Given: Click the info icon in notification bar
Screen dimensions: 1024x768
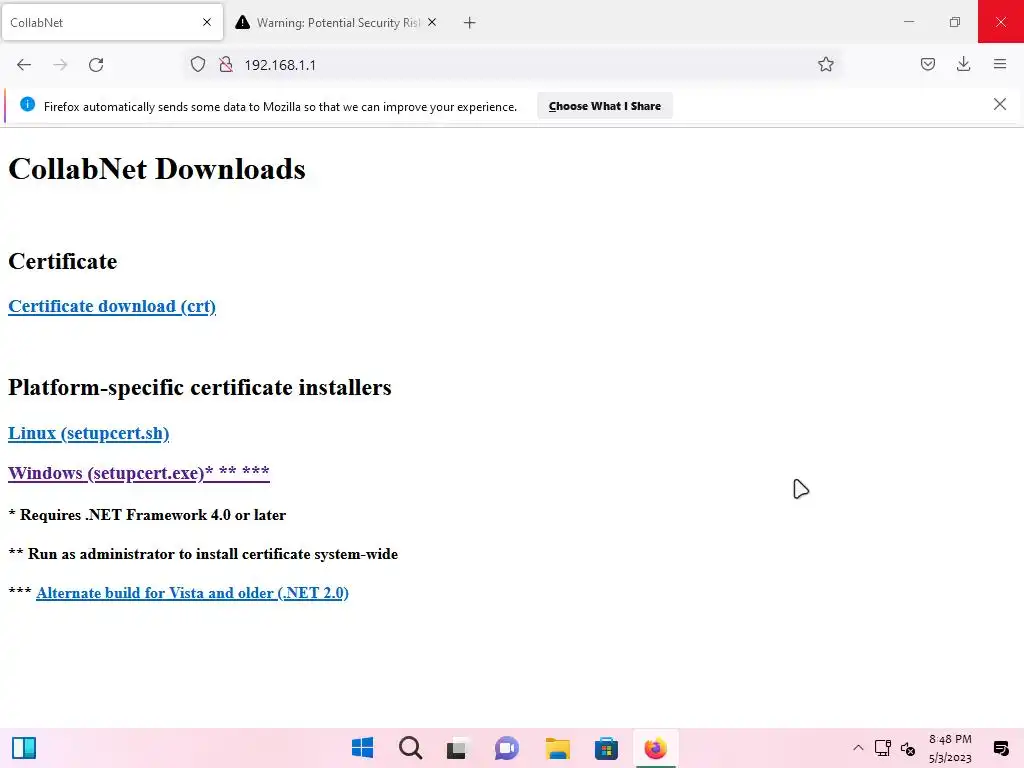Looking at the screenshot, I should (x=27, y=104).
